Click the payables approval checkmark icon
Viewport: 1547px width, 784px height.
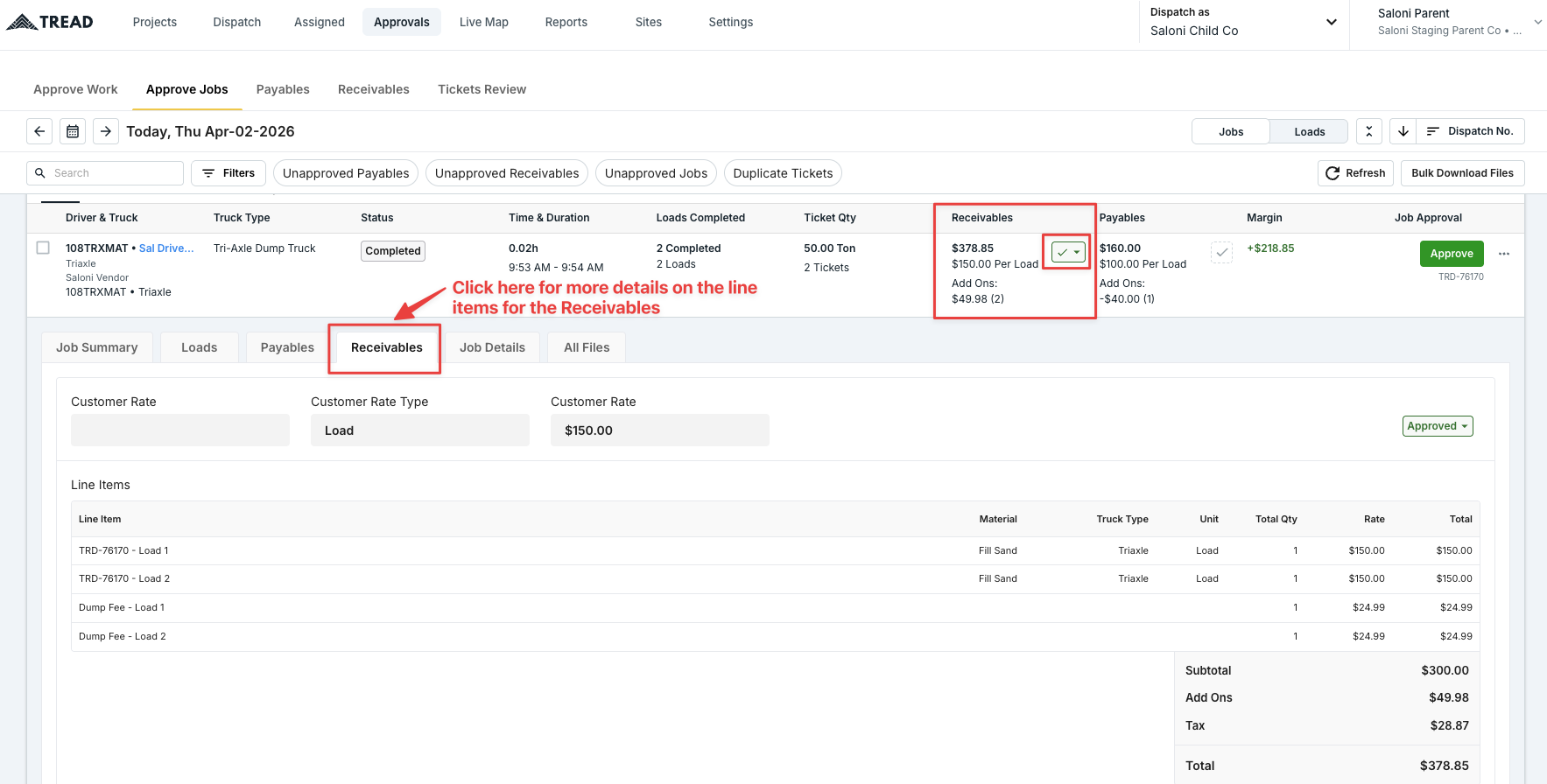point(1221,253)
